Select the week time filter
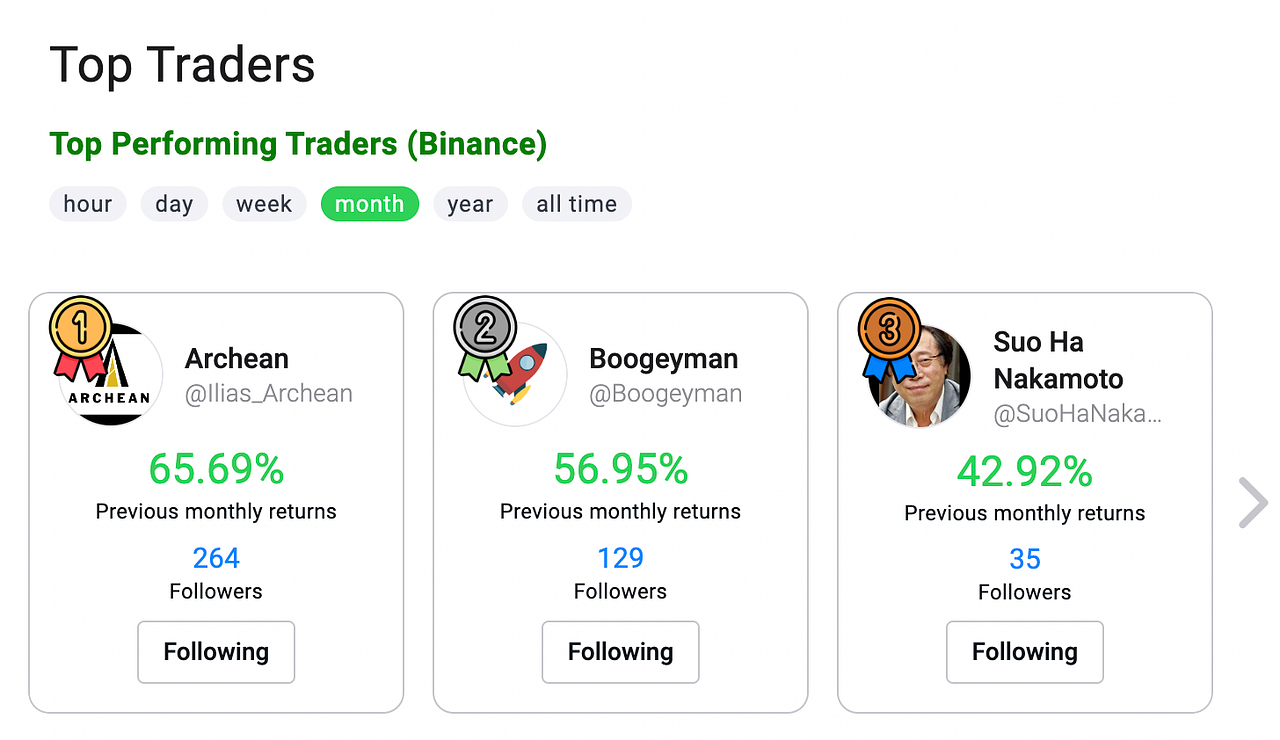1280x740 pixels. [264, 204]
